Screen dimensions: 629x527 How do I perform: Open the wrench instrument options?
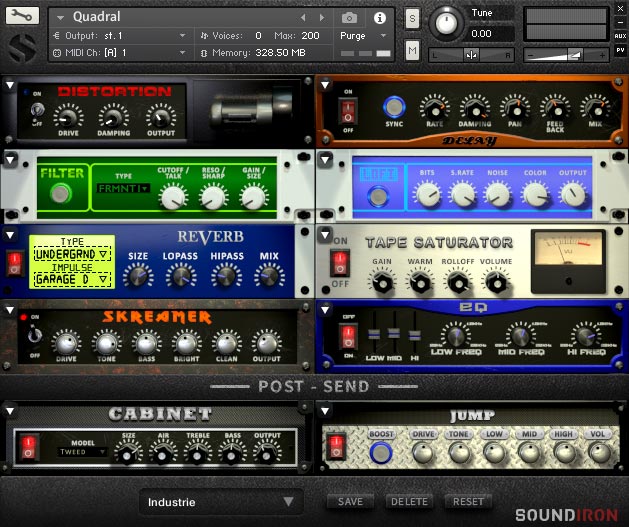(22, 16)
